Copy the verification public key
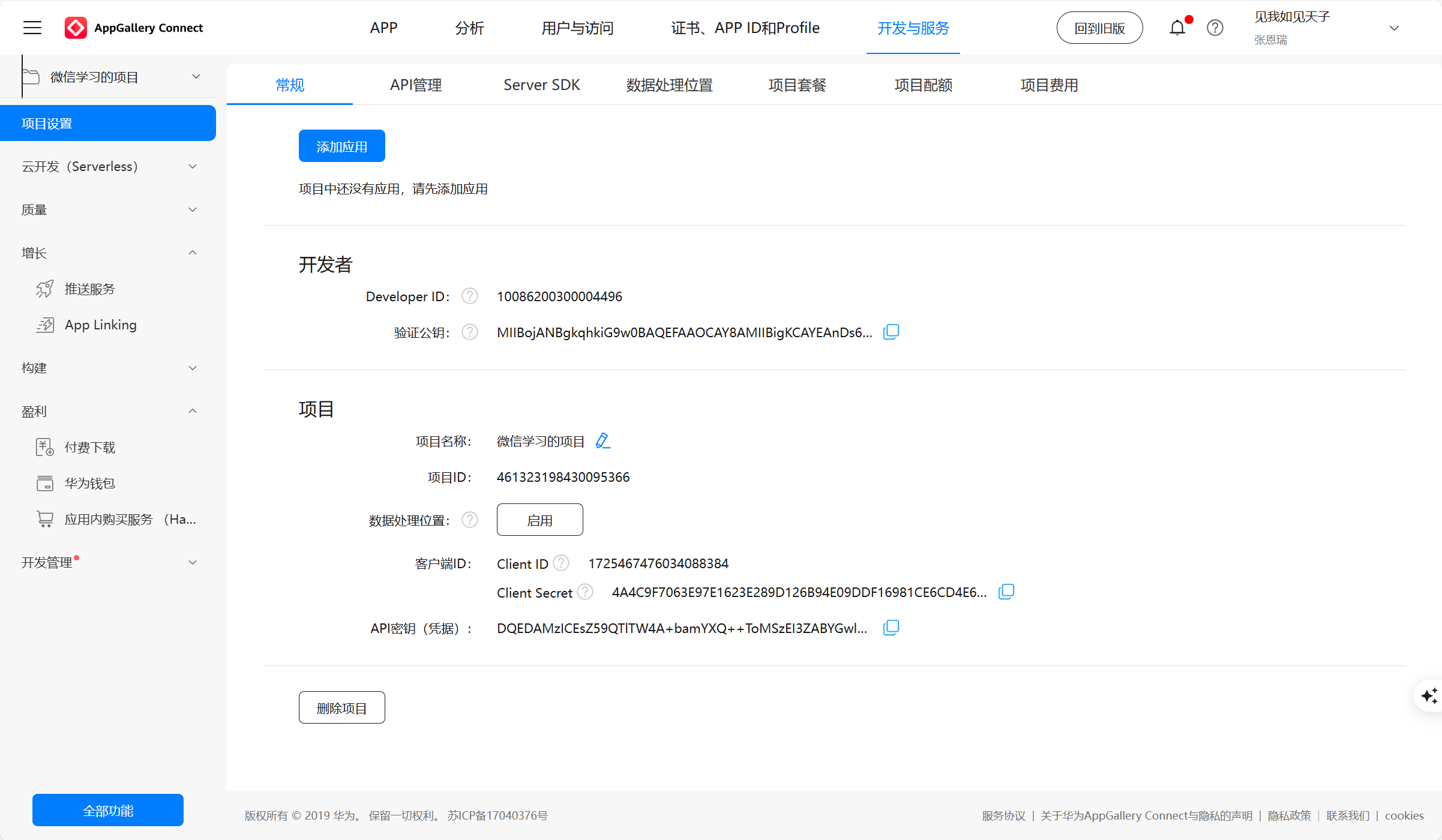Screen dimensions: 1442x840 pos(891,332)
